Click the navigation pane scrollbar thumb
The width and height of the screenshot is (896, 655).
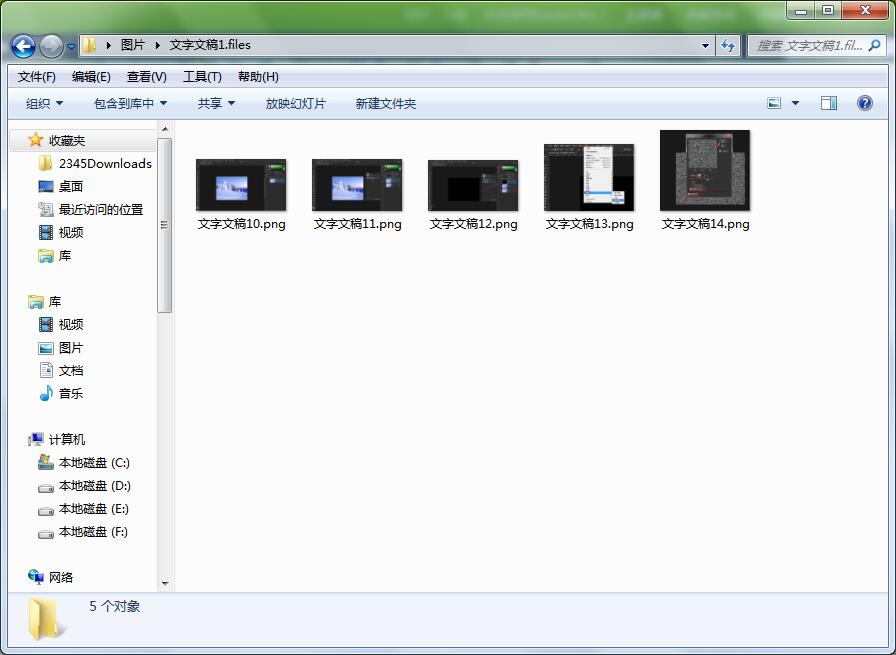pyautogui.click(x=165, y=225)
